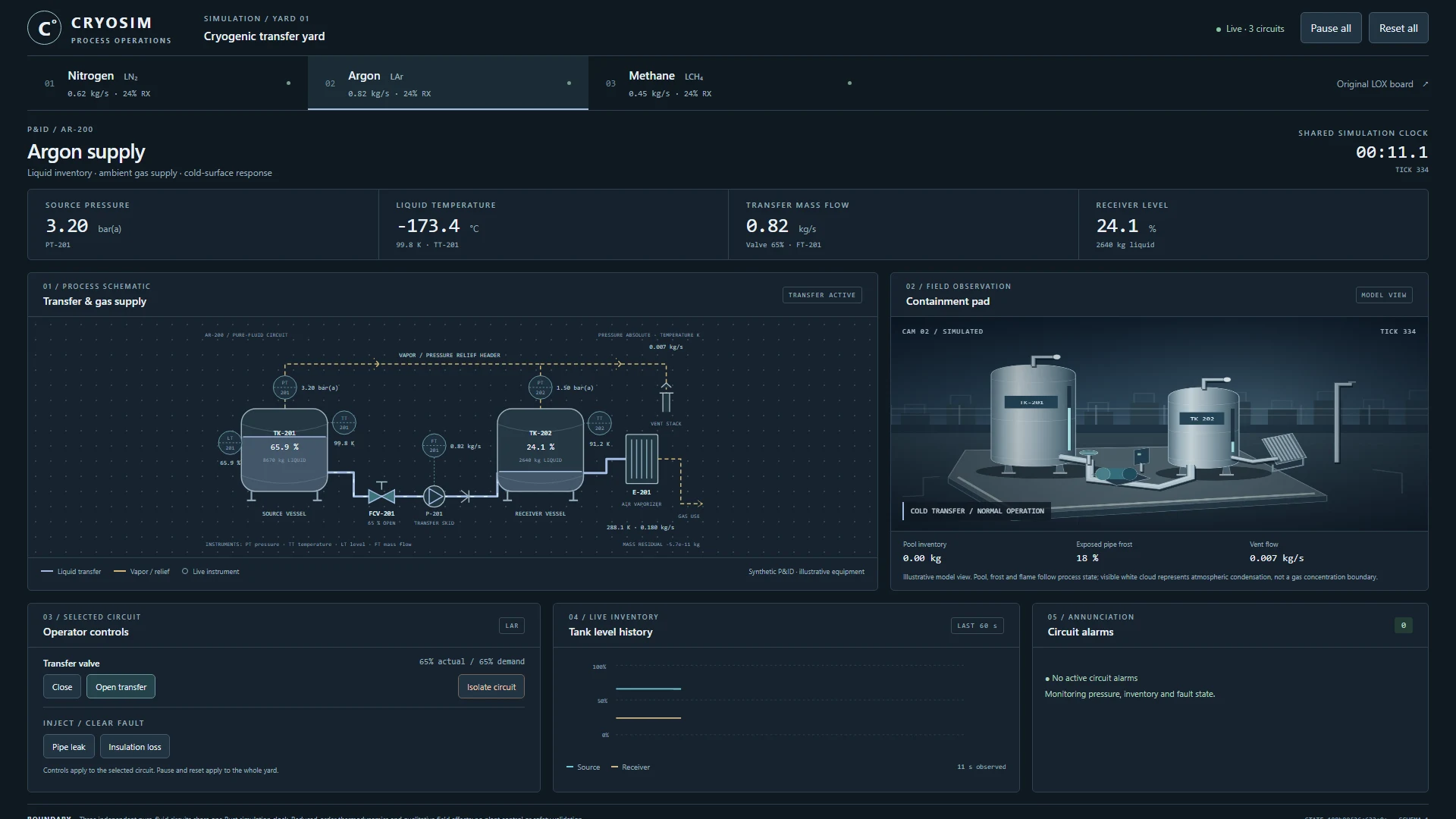Click the MODEL VIEW badge

pyautogui.click(x=1384, y=295)
